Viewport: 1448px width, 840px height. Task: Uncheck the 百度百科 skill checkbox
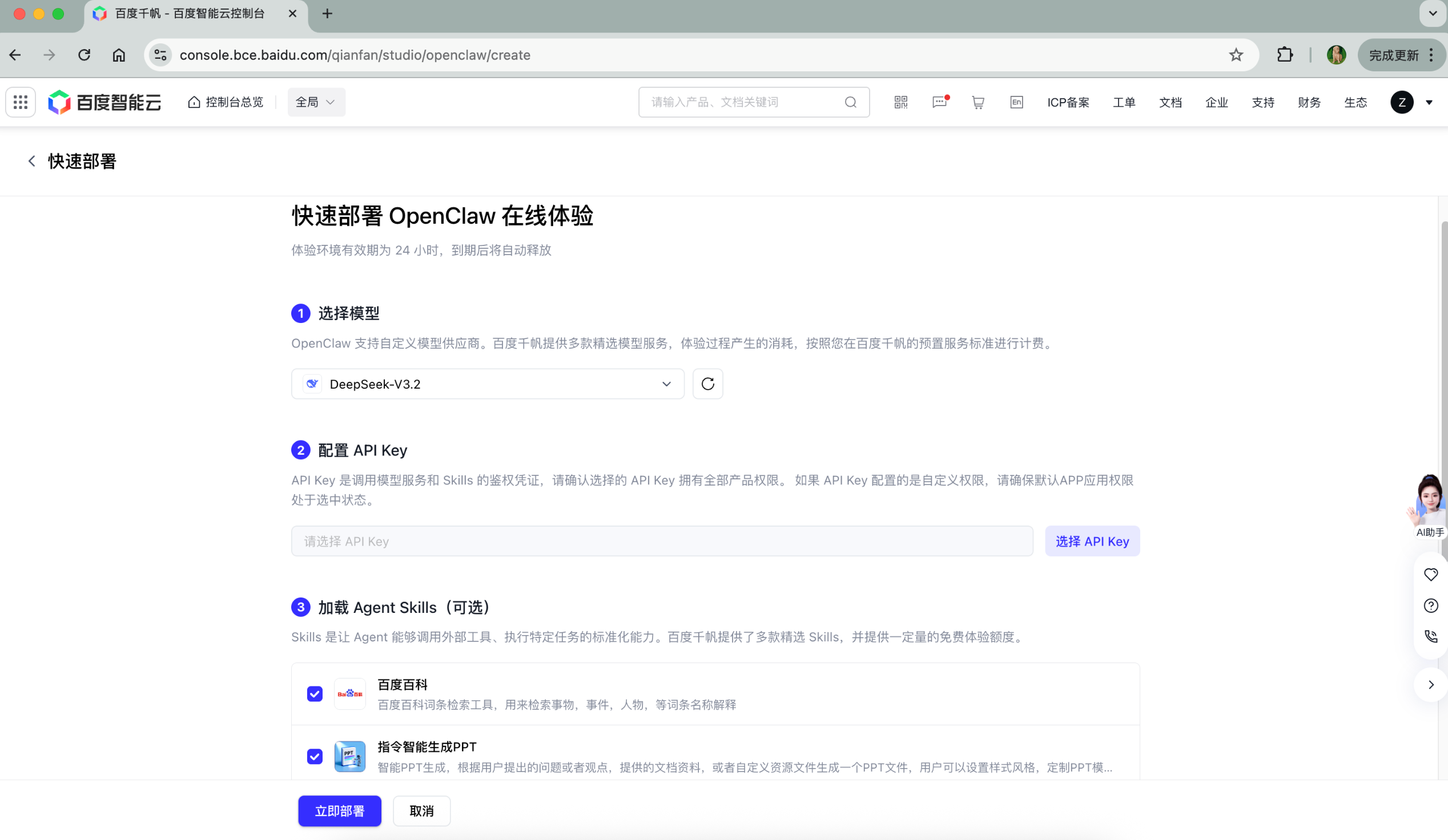(x=315, y=693)
